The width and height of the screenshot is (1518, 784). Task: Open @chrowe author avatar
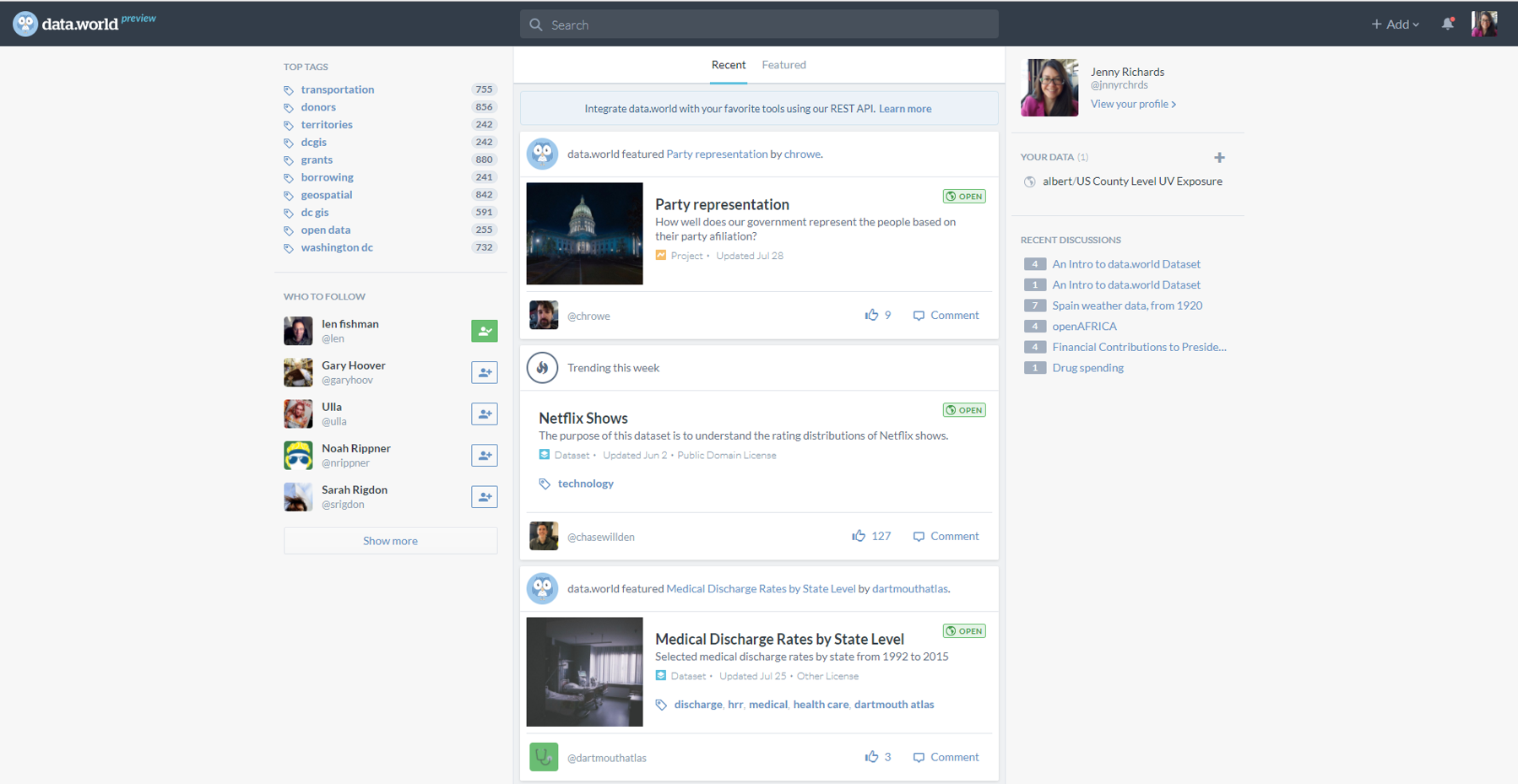coord(544,315)
